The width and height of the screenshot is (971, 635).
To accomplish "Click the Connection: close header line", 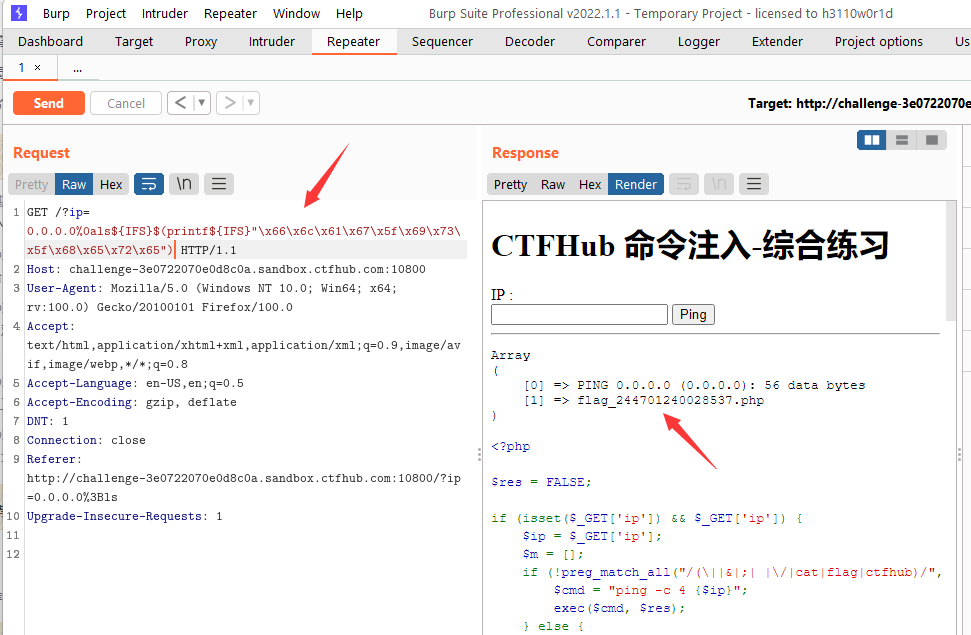I will click(x=86, y=440).
